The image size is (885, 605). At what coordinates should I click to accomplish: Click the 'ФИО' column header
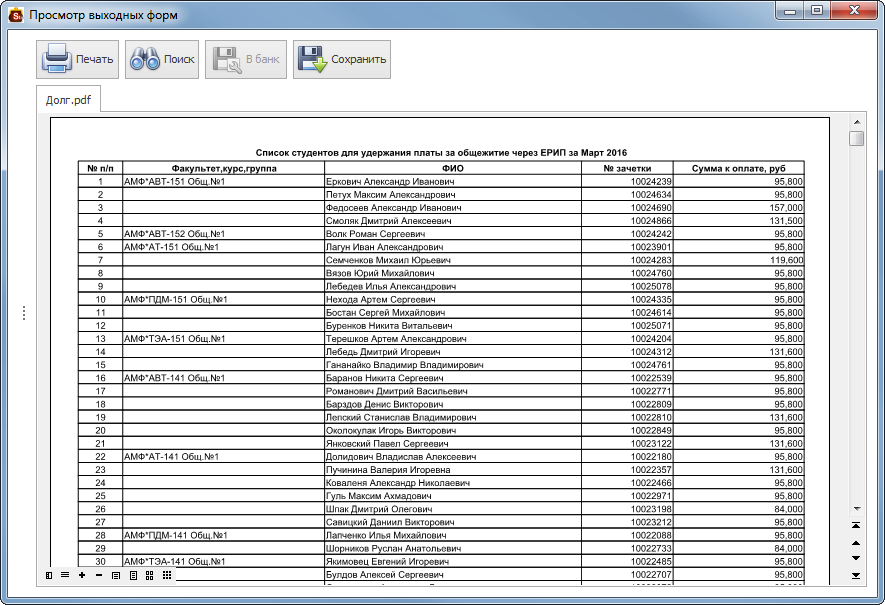[x=453, y=168]
